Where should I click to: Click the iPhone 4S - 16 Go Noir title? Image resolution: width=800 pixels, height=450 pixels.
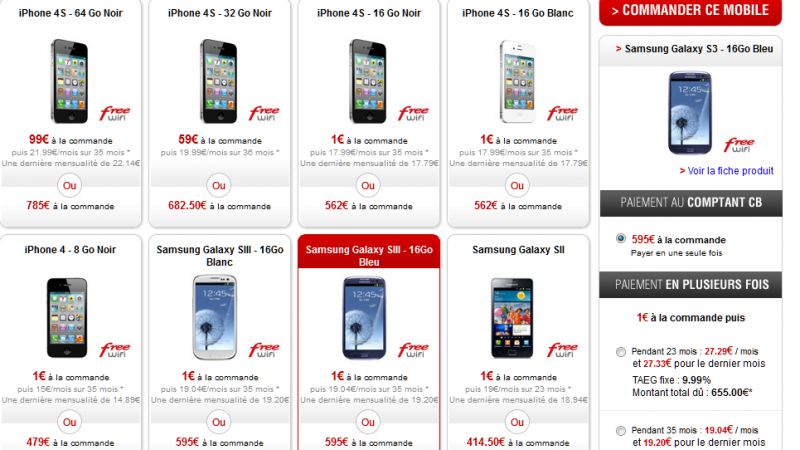tap(369, 13)
